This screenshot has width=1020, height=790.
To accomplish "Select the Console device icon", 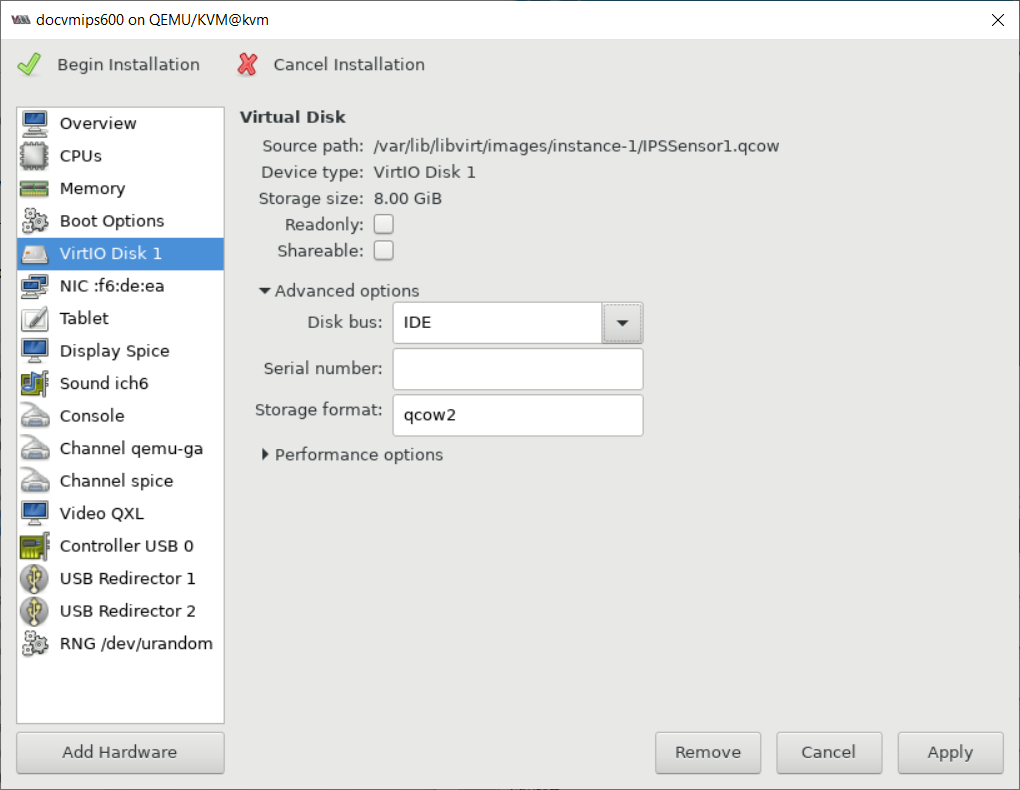I will point(34,416).
